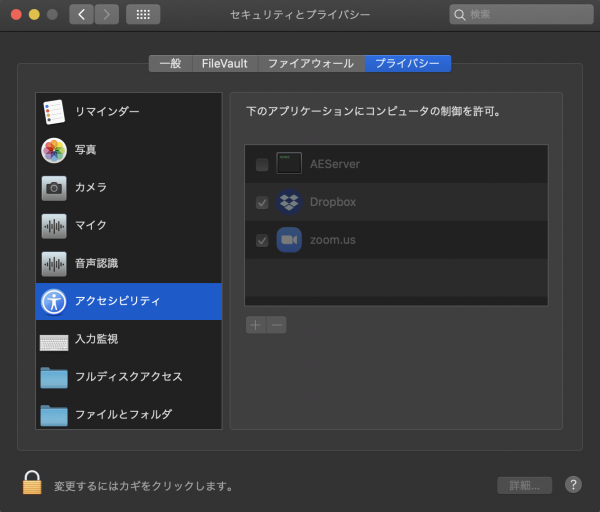Viewport: 600px width, 512px height.
Task: Select the アクセシビリティ label
Action: click(x=117, y=301)
